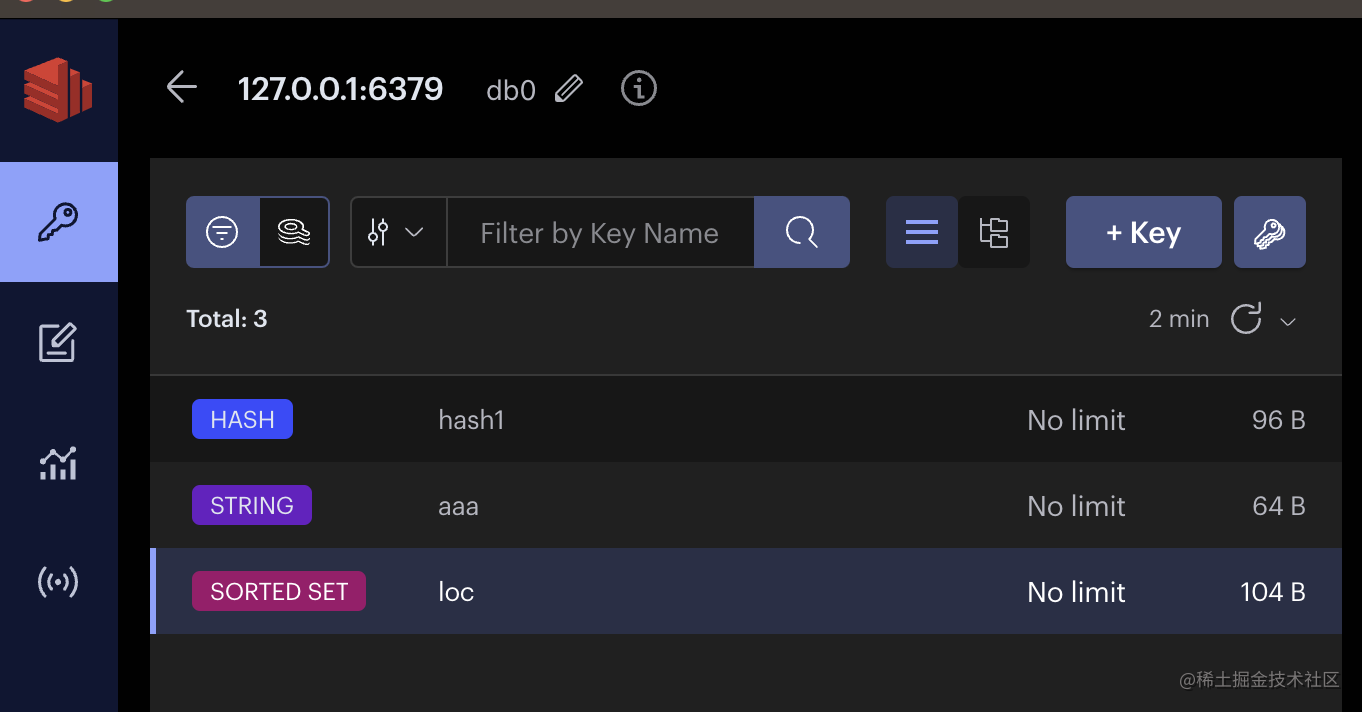Open the key type filter dropdown
Viewport: 1362px width, 712px height.
pos(398,232)
